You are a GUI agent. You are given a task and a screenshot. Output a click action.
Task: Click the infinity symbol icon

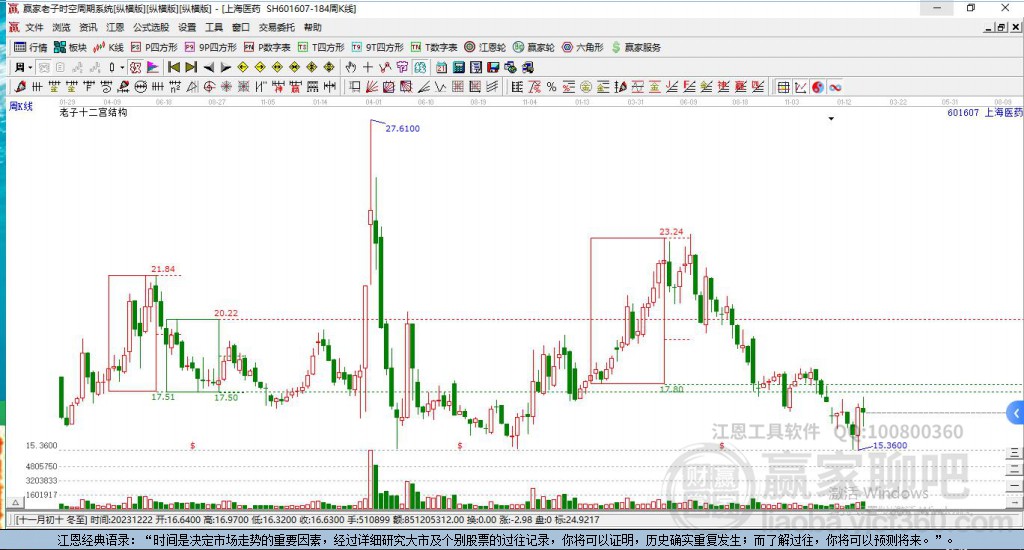click(835, 87)
